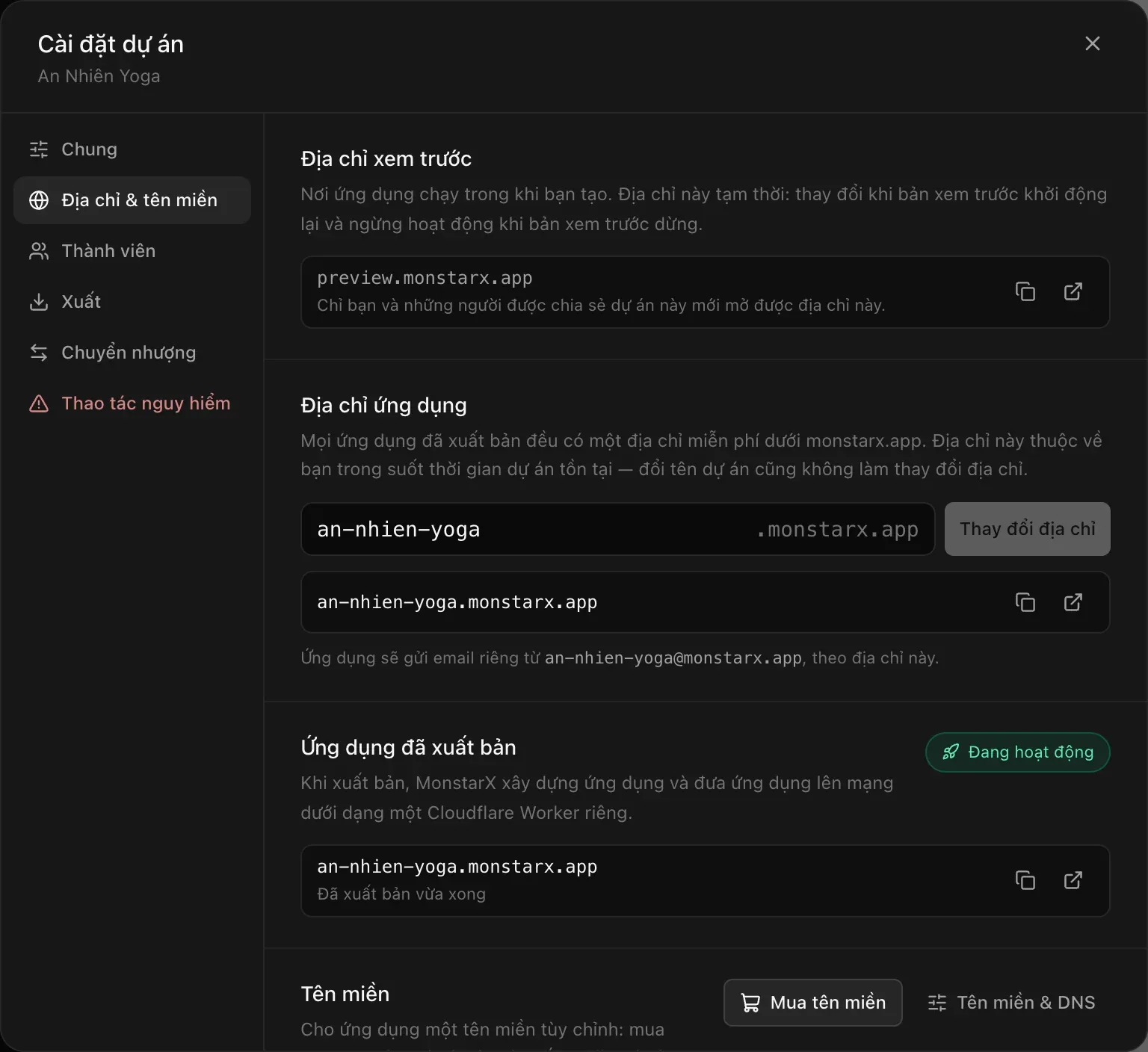The image size is (1148, 1052).
Task: Focus the an-nhien-yoga subdomain input field
Action: (618, 529)
